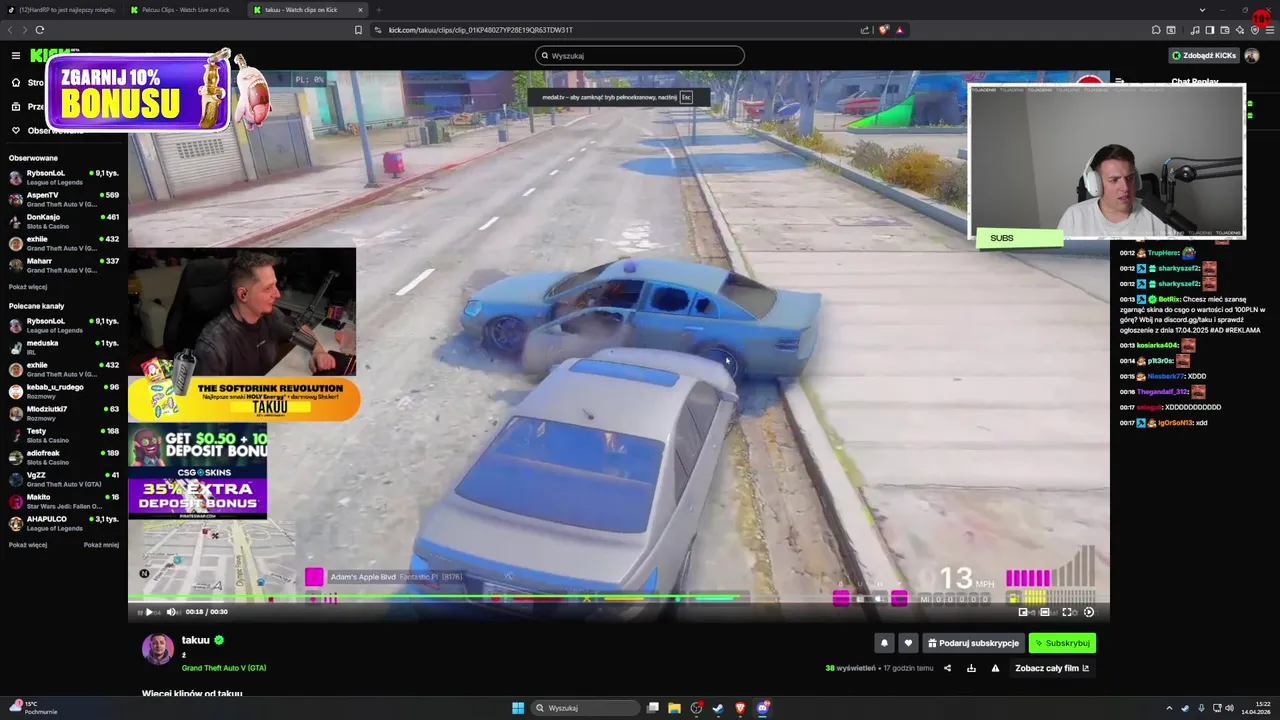Click BotRix username in chat
1280x720 pixels.
click(1169, 299)
